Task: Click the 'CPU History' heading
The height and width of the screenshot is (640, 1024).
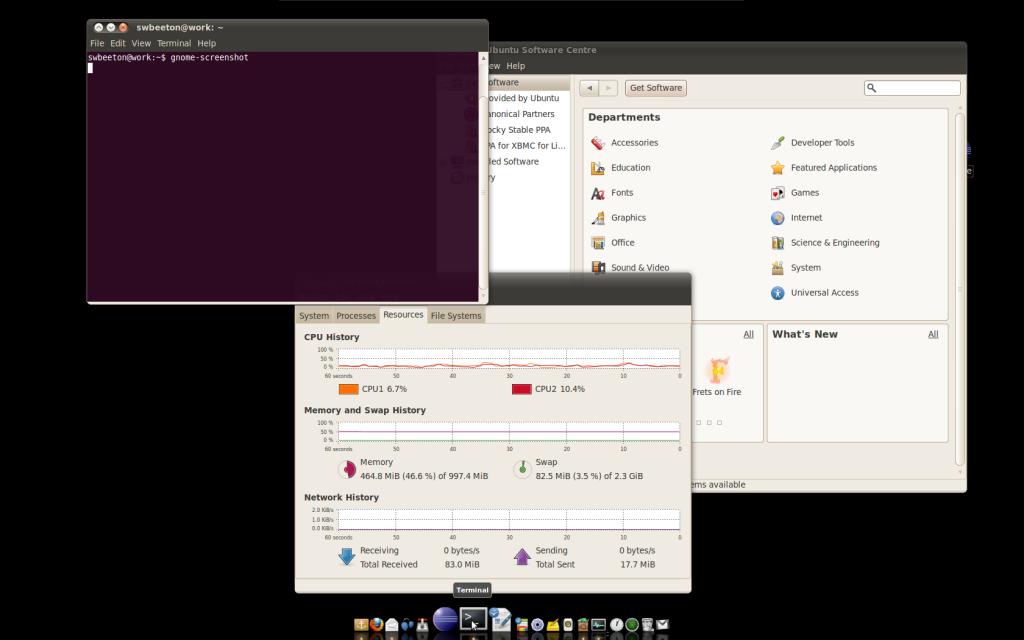Action: (x=332, y=337)
